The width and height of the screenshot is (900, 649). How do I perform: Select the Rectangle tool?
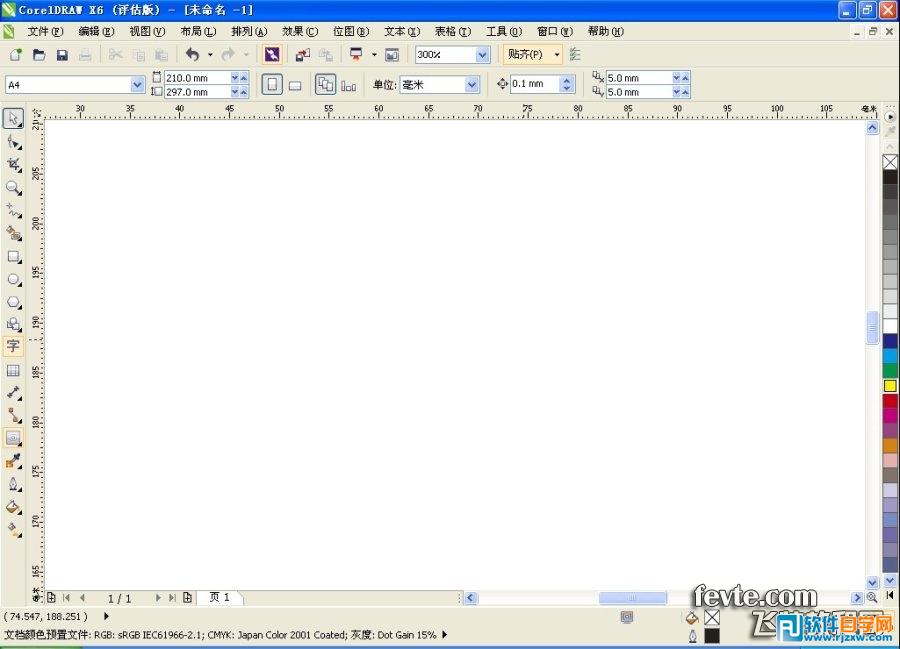[13, 256]
